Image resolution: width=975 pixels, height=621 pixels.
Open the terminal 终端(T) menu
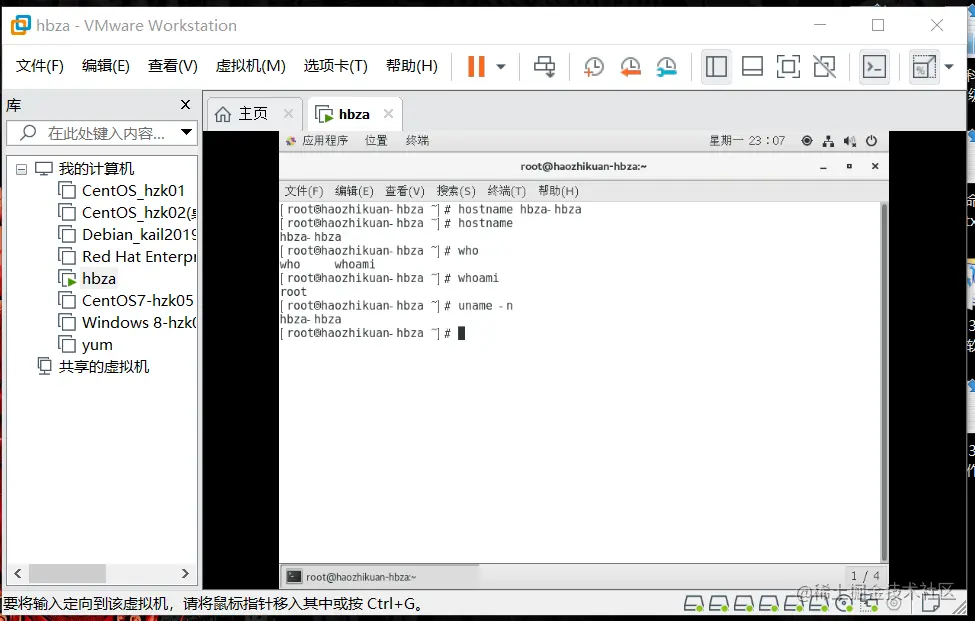pos(507,191)
